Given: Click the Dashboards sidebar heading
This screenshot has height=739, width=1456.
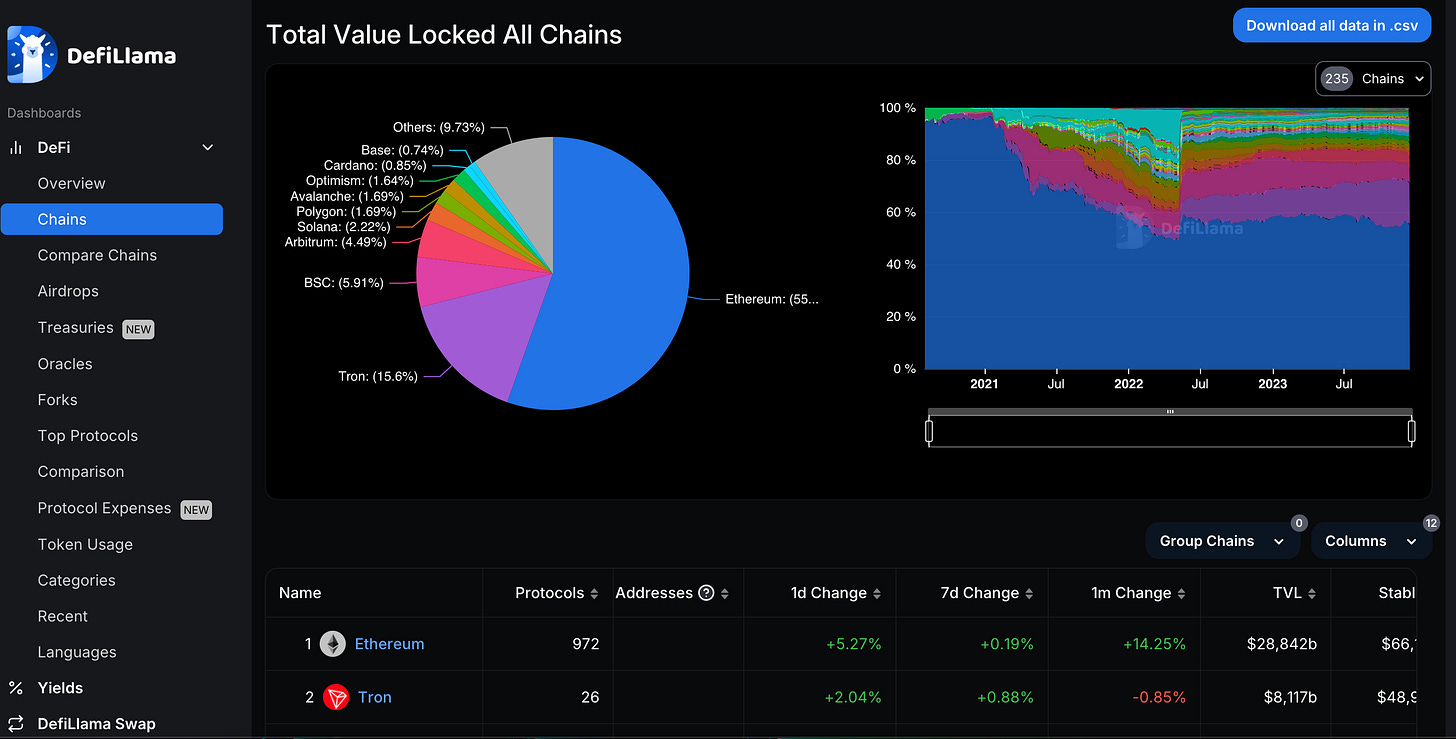Looking at the screenshot, I should [x=44, y=113].
